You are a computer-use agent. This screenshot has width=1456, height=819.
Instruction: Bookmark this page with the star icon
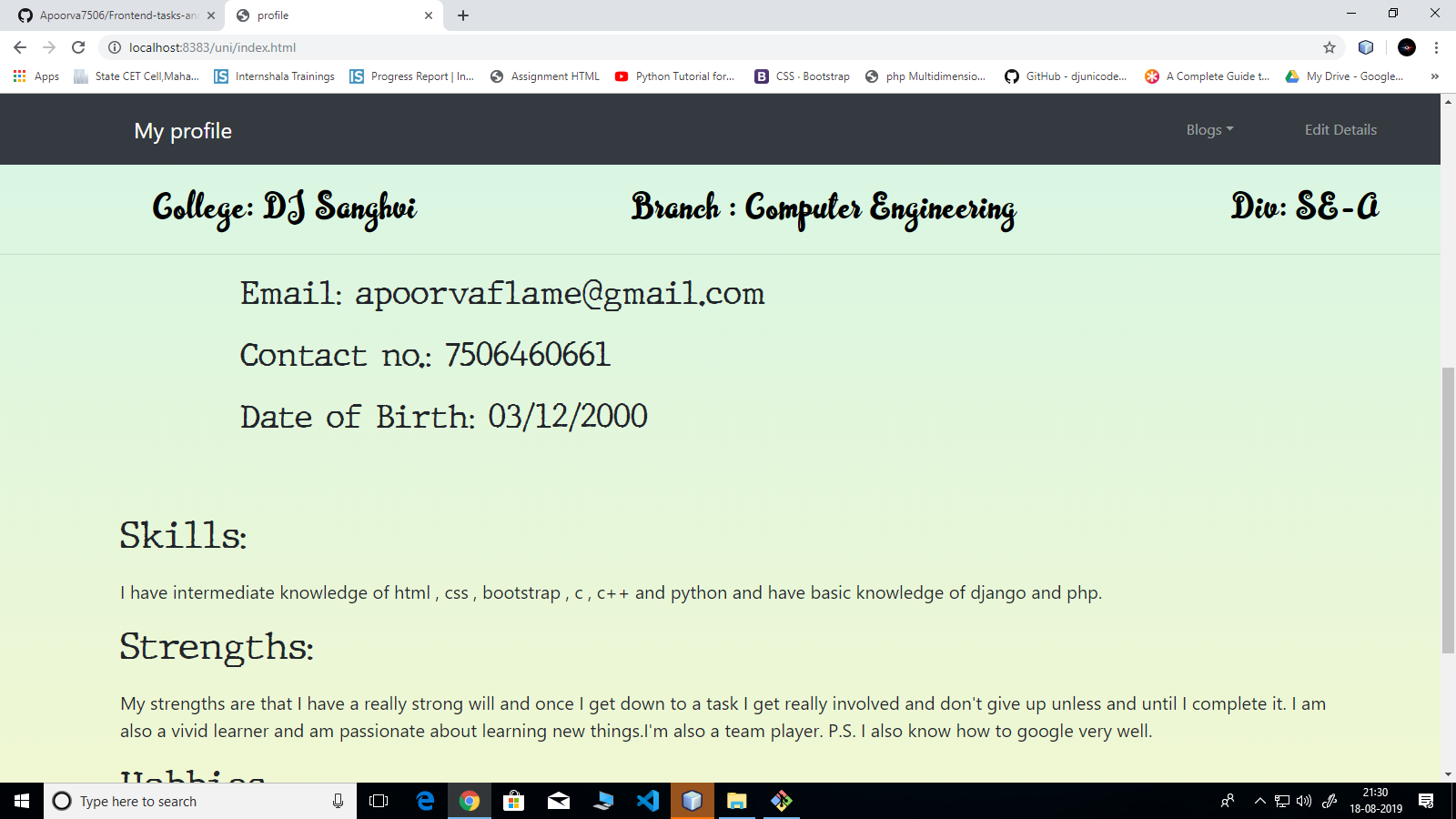[1330, 47]
